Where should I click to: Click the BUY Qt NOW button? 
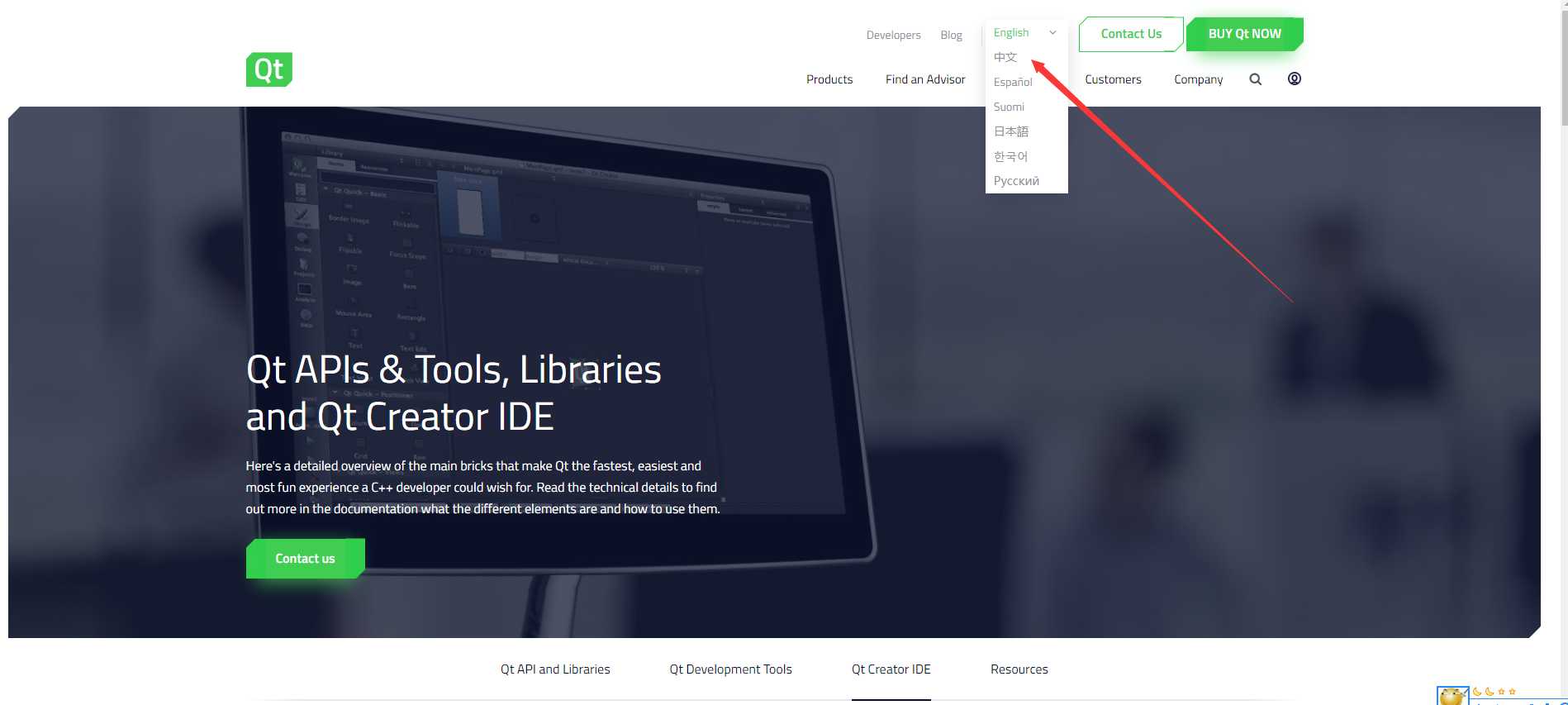[1244, 34]
